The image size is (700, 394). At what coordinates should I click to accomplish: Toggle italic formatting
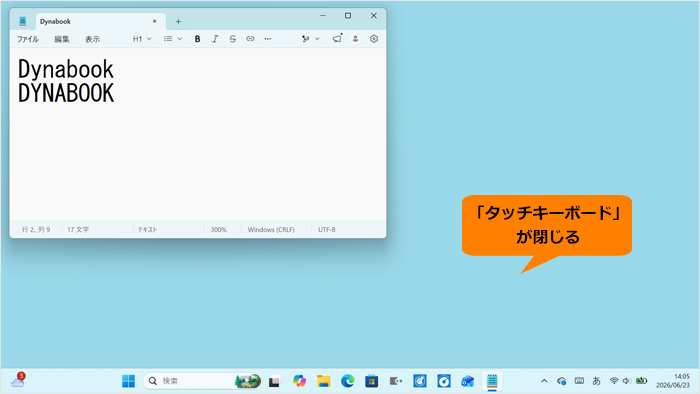(x=215, y=39)
